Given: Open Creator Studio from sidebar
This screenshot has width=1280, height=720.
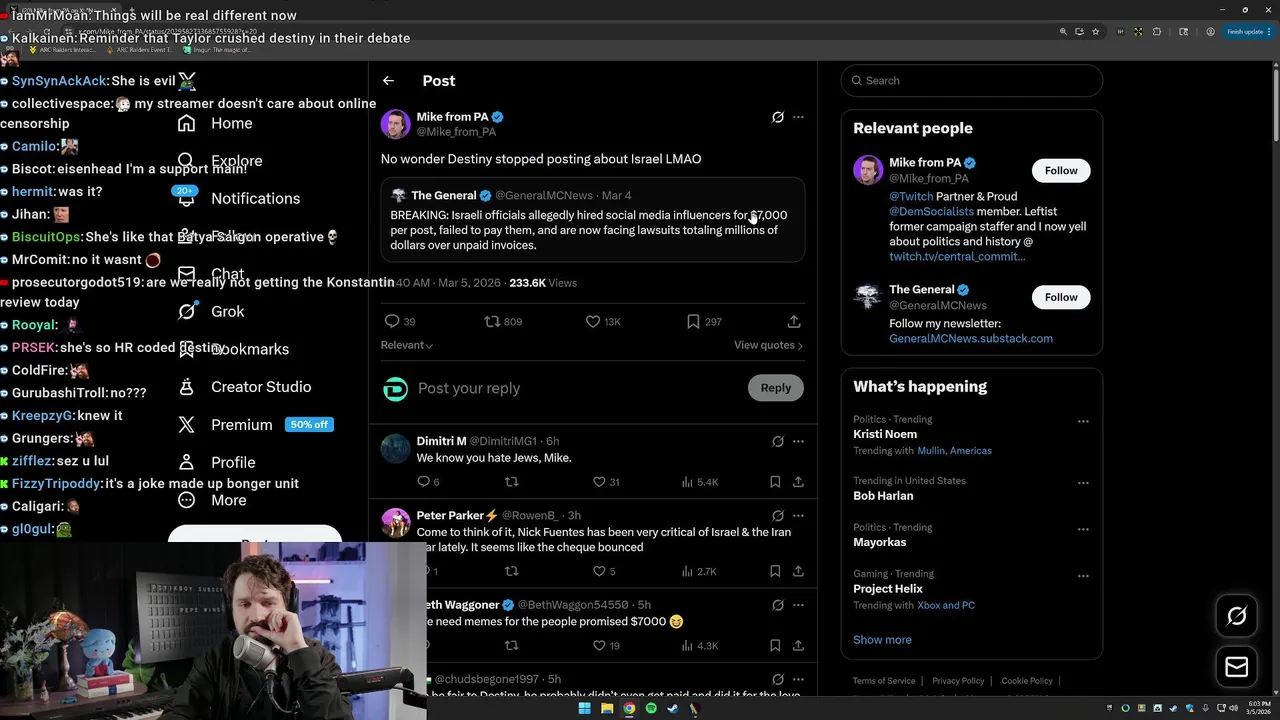Looking at the screenshot, I should tap(244, 387).
